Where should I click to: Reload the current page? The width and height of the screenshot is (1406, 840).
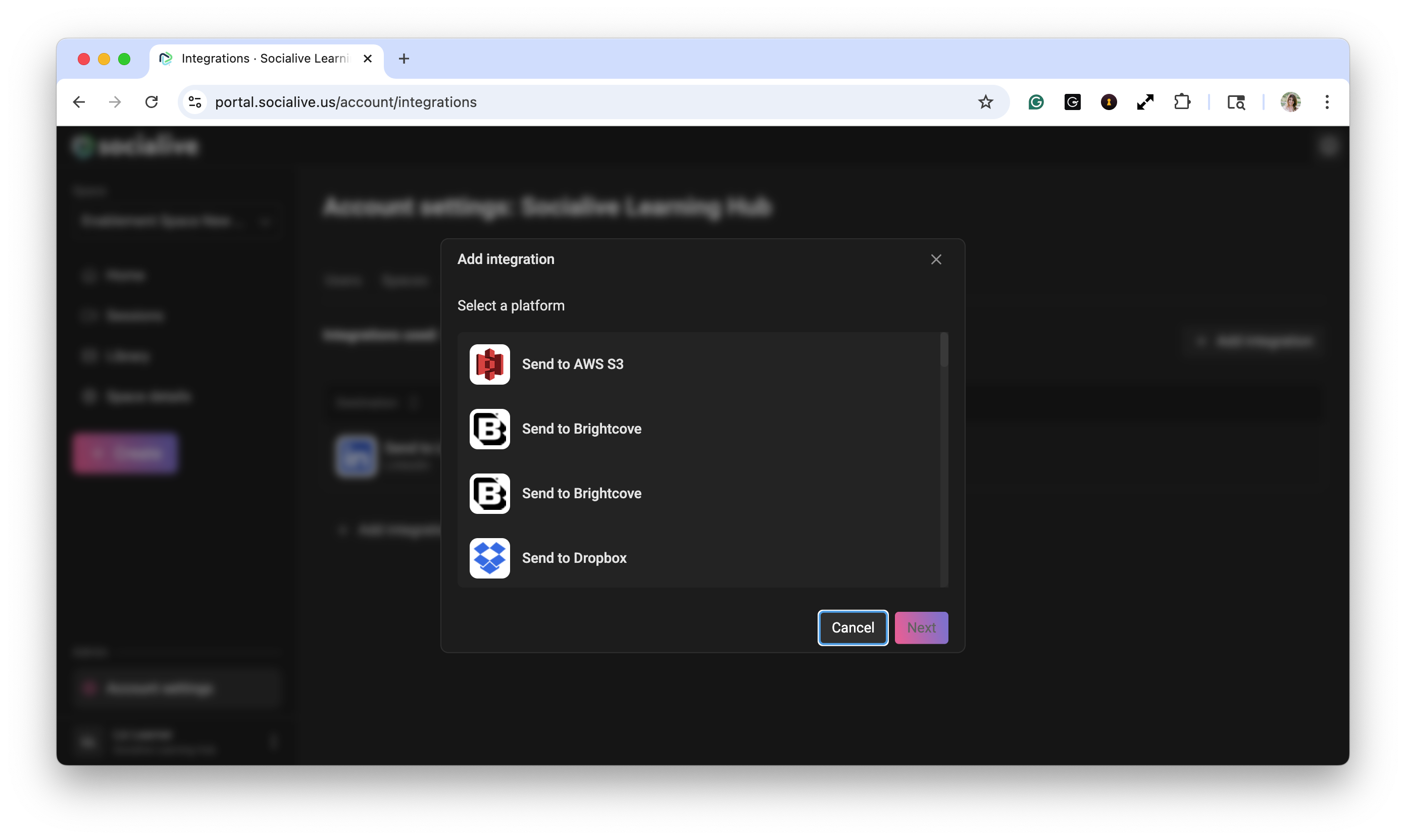(x=151, y=102)
